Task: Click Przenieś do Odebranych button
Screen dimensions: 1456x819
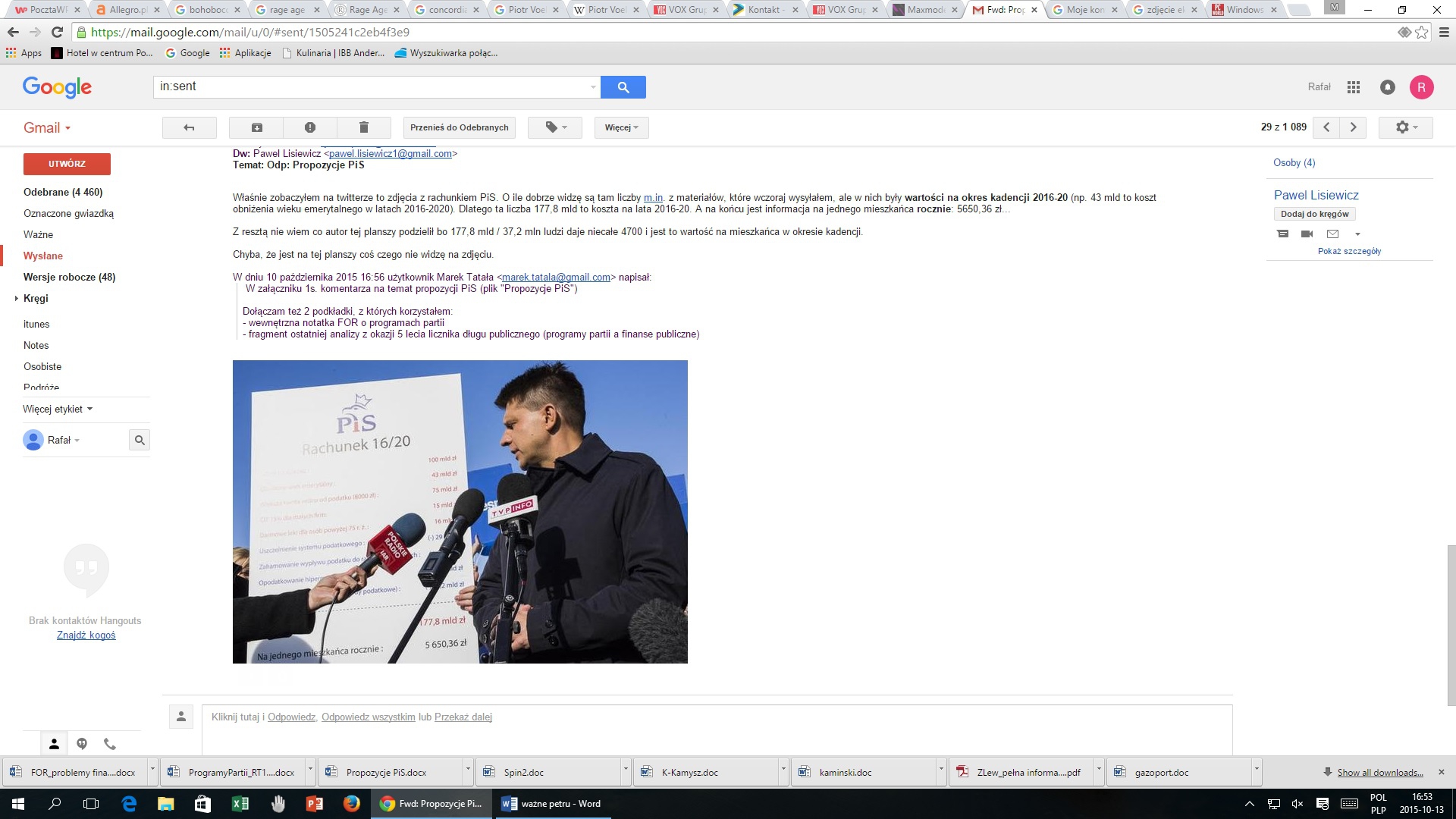Action: click(459, 127)
